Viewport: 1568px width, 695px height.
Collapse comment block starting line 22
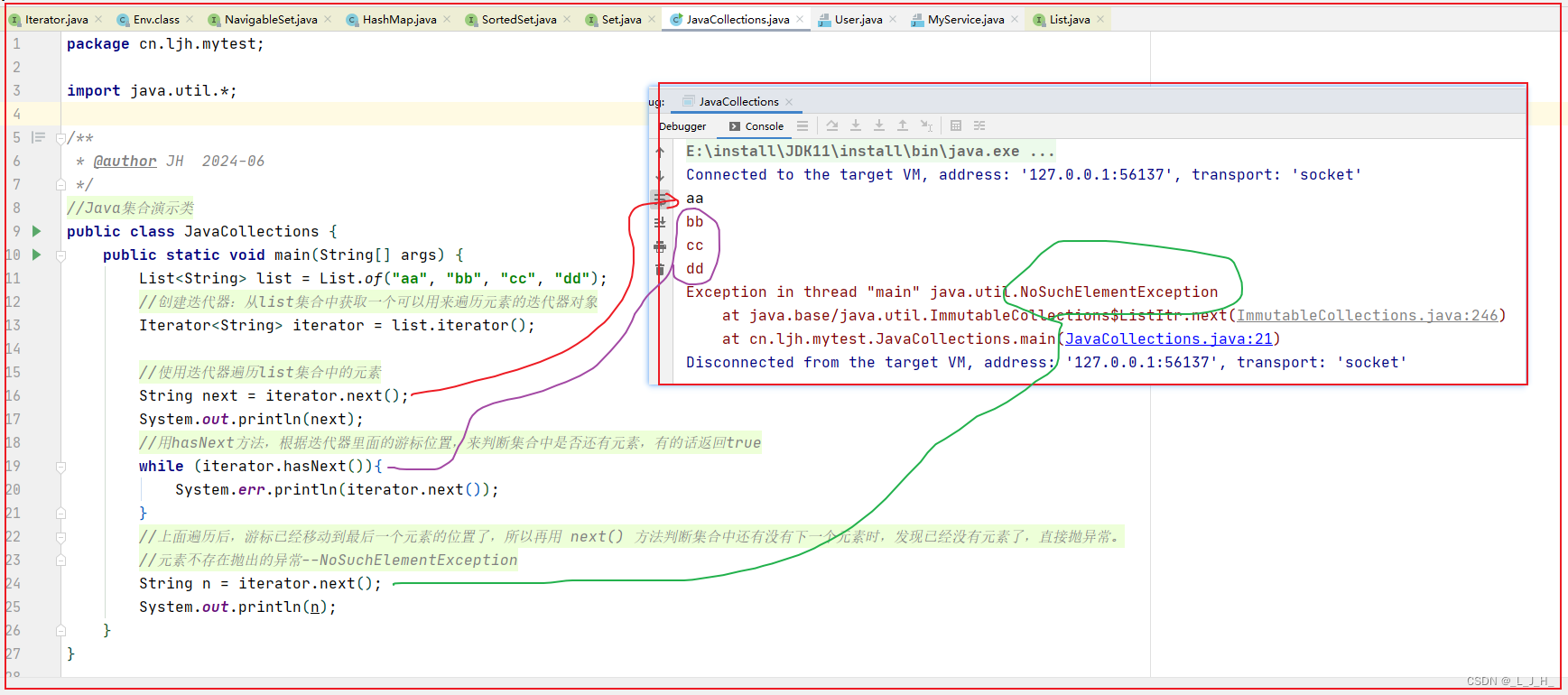tap(60, 536)
